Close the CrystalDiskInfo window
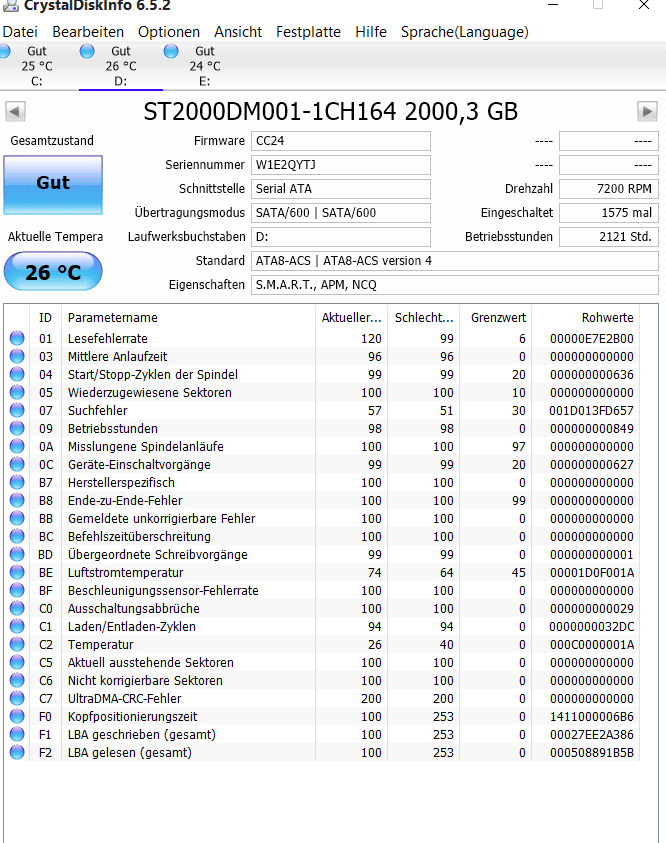Screen dimensions: 666x843 click(643, 5)
